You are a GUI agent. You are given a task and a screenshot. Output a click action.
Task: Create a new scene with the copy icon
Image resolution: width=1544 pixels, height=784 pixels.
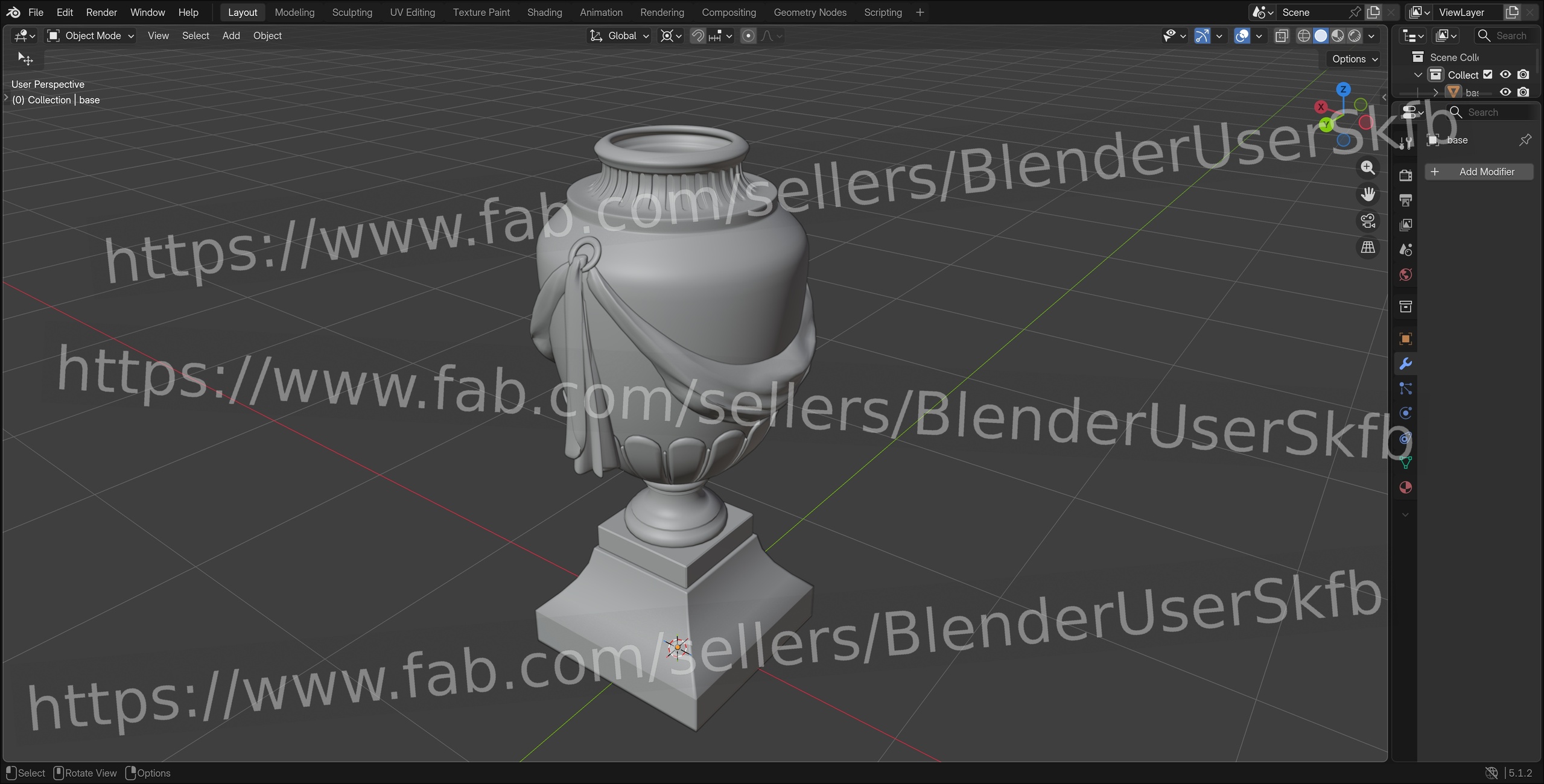(x=1374, y=12)
